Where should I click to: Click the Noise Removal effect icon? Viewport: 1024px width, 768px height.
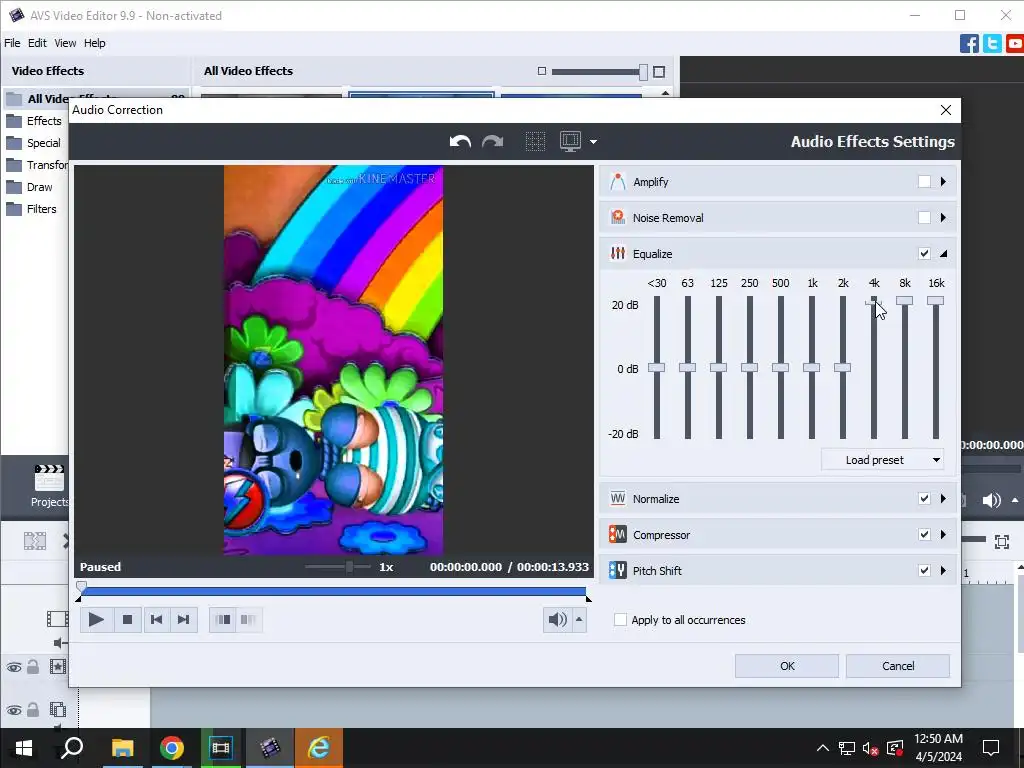click(617, 217)
